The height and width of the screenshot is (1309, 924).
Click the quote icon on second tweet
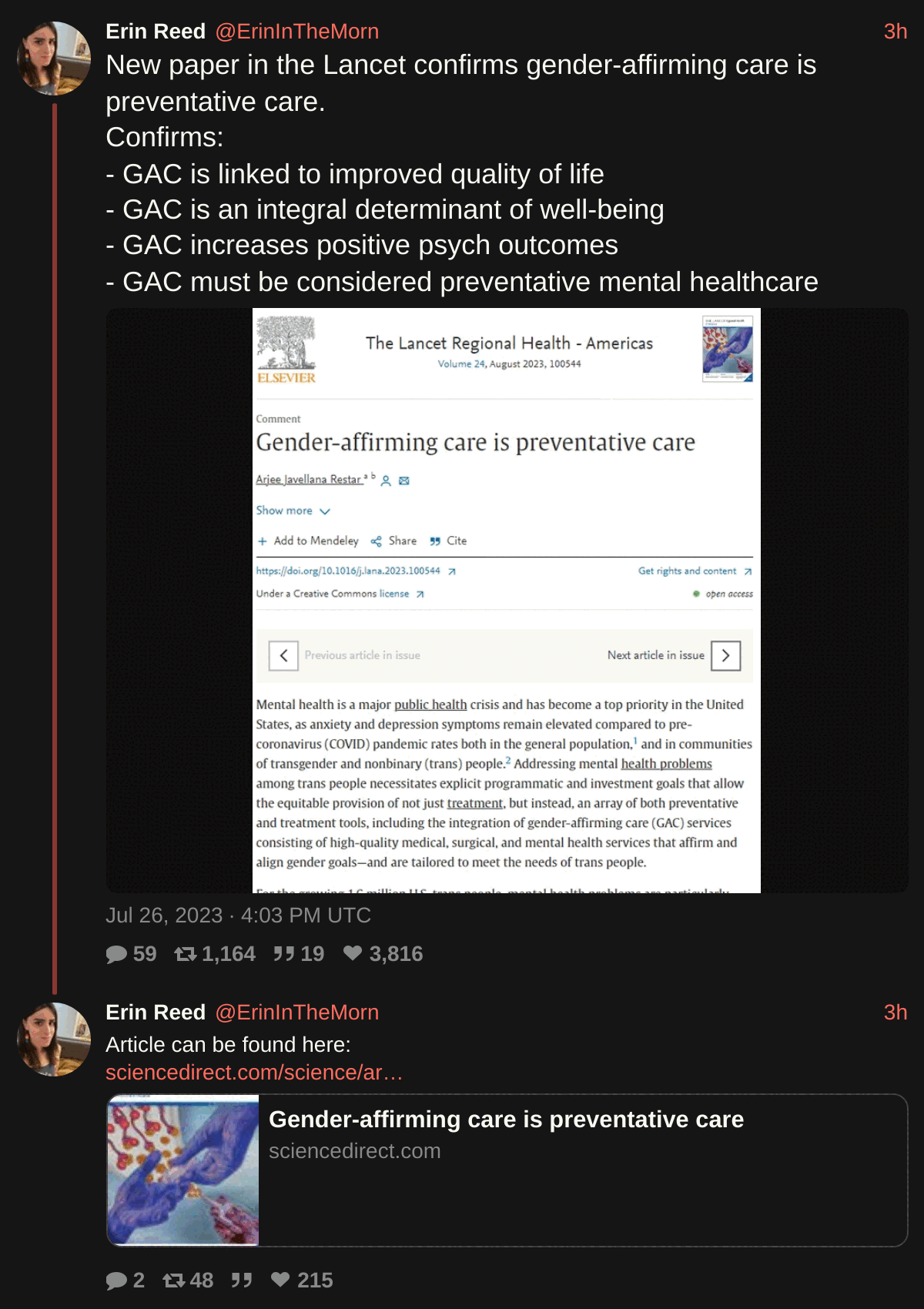(242, 1281)
